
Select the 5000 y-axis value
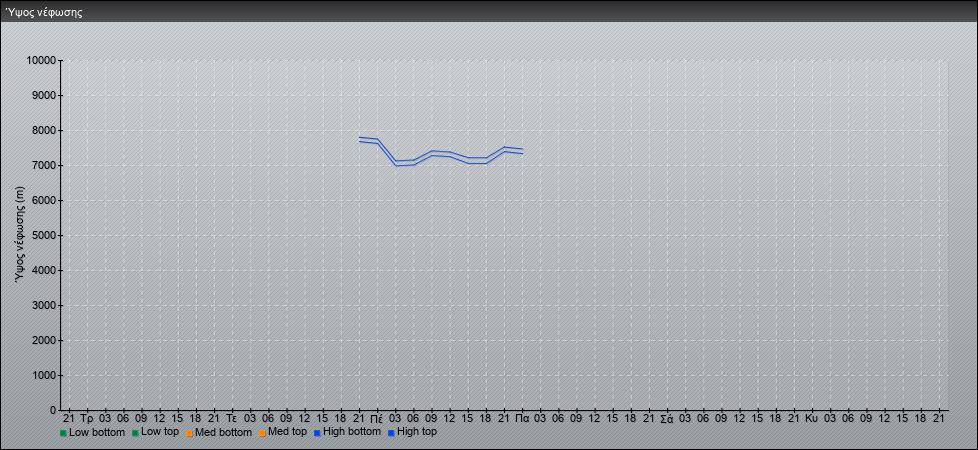[x=44, y=235]
